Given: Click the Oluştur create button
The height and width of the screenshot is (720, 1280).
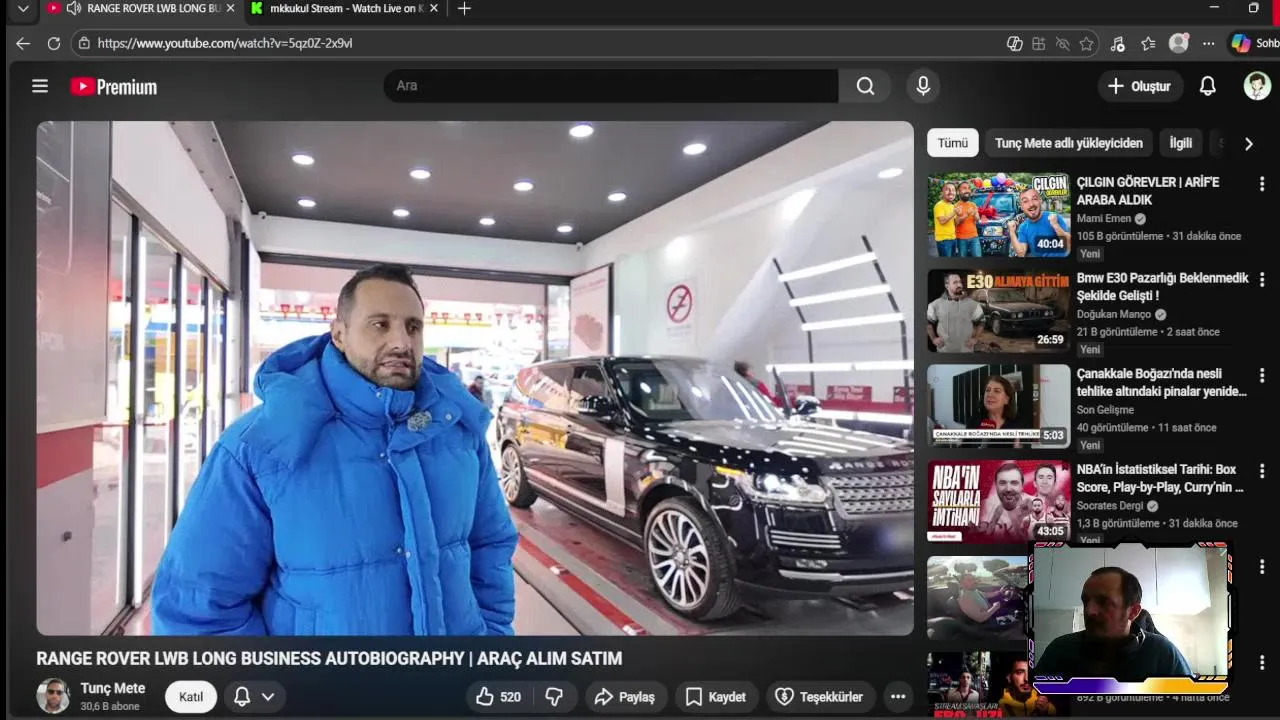Looking at the screenshot, I should click(x=1140, y=86).
